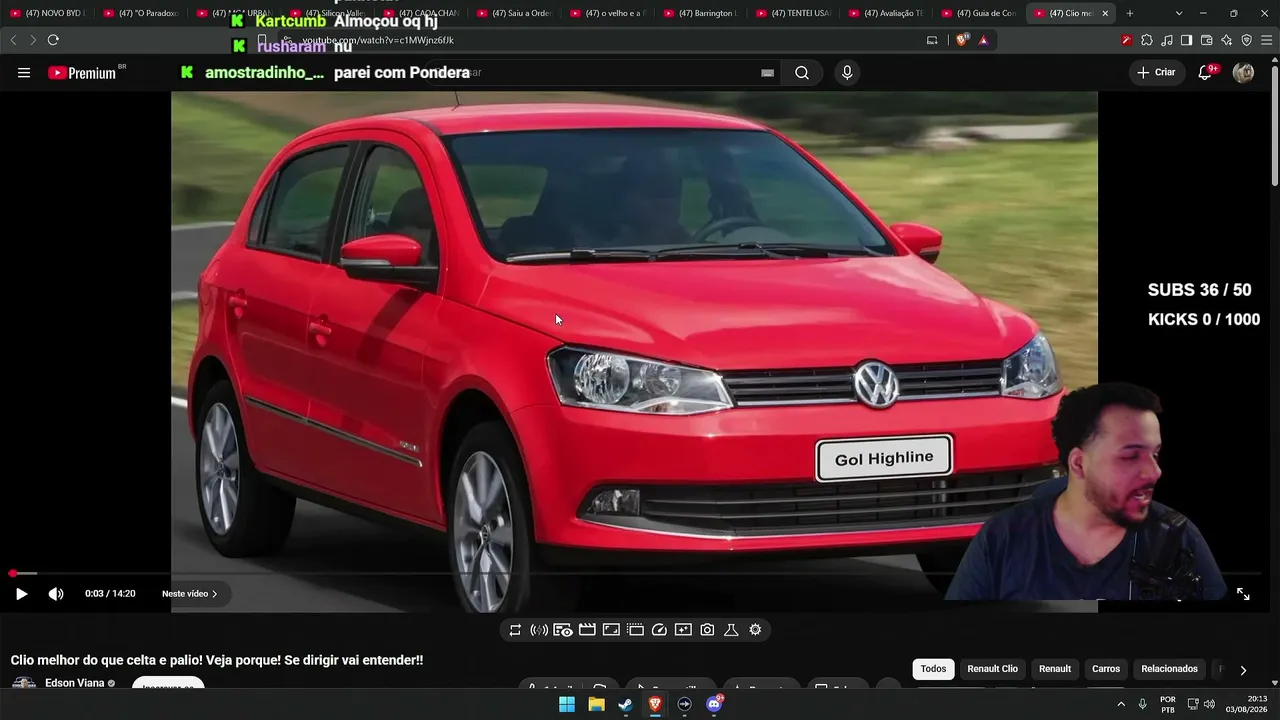The width and height of the screenshot is (1280, 720).
Task: Show hidden system tray icons
Action: tap(1120, 704)
